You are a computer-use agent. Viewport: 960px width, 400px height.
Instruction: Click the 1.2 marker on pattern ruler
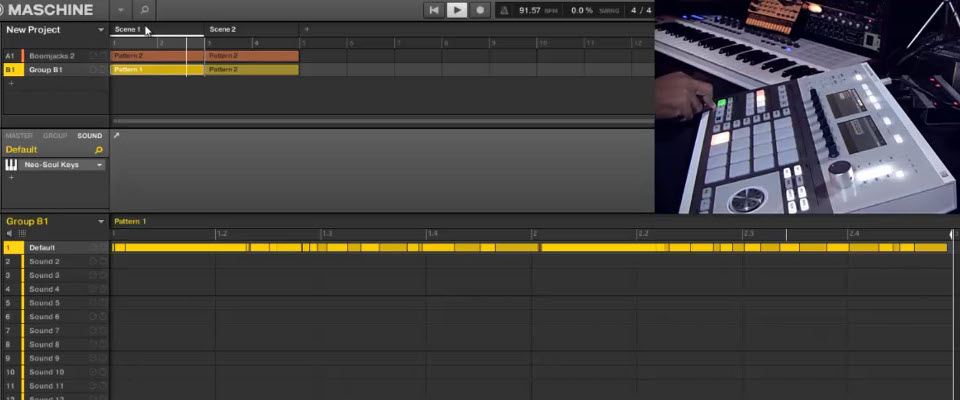[x=222, y=234]
